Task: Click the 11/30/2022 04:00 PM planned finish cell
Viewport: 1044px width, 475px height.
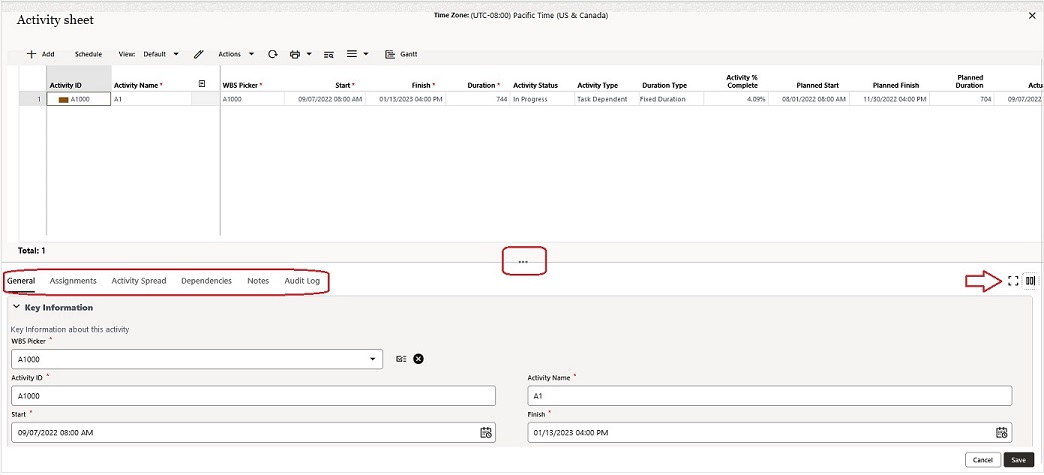Action: click(x=890, y=99)
